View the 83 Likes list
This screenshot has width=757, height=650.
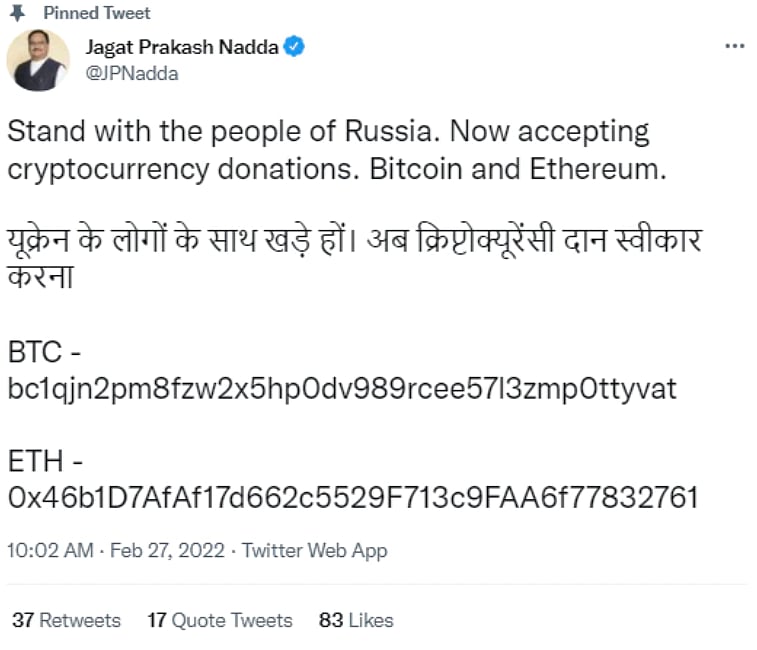356,620
